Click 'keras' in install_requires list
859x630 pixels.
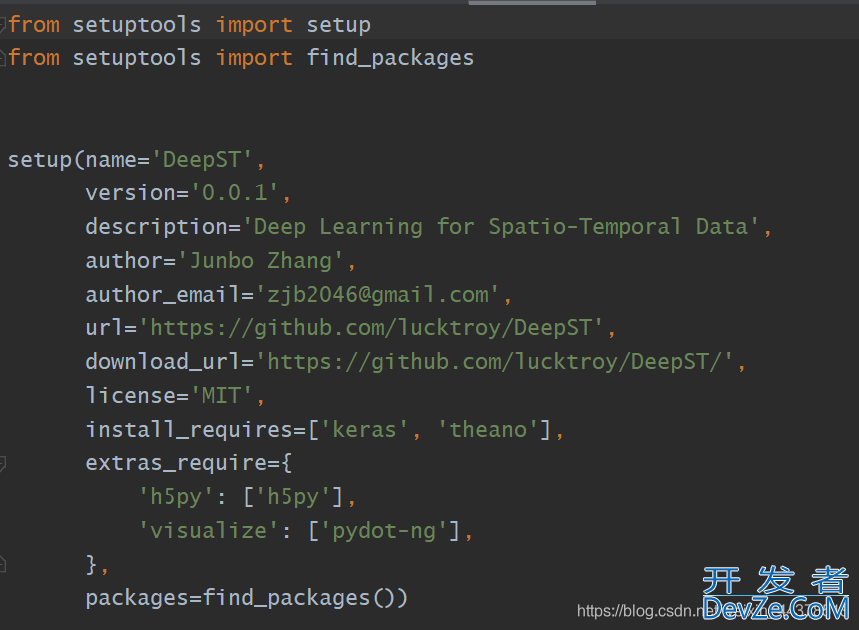364,430
